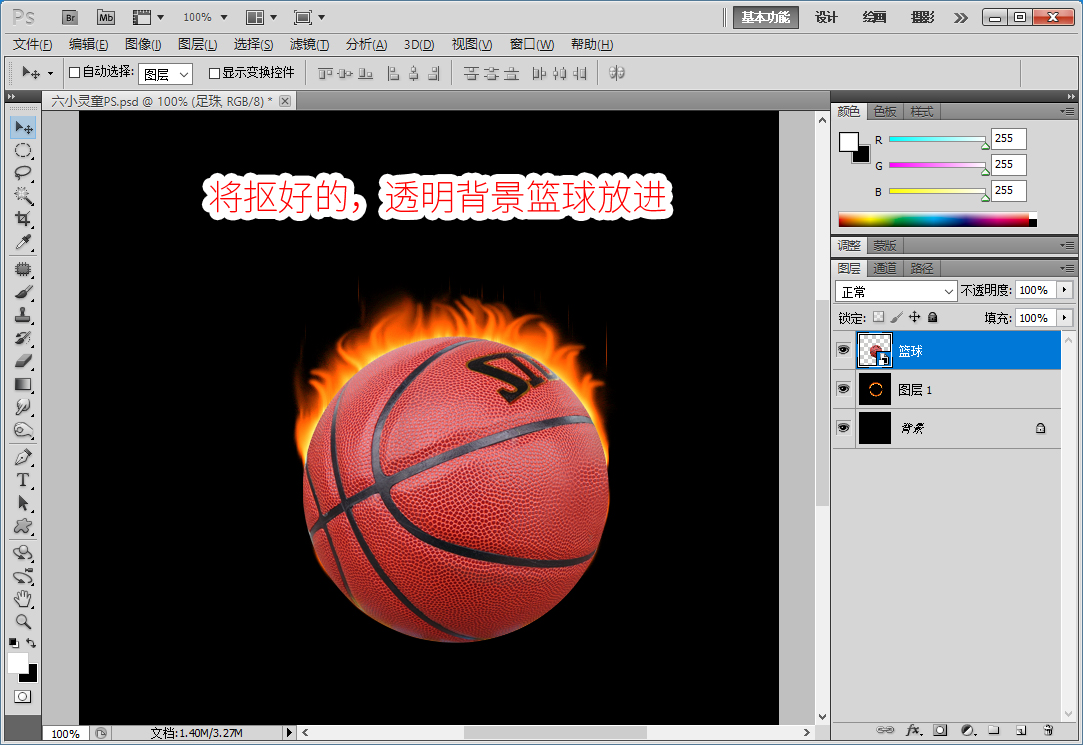Viewport: 1083px width, 745px height.
Task: Toggle lock all padlock icon
Action: pos(932,317)
